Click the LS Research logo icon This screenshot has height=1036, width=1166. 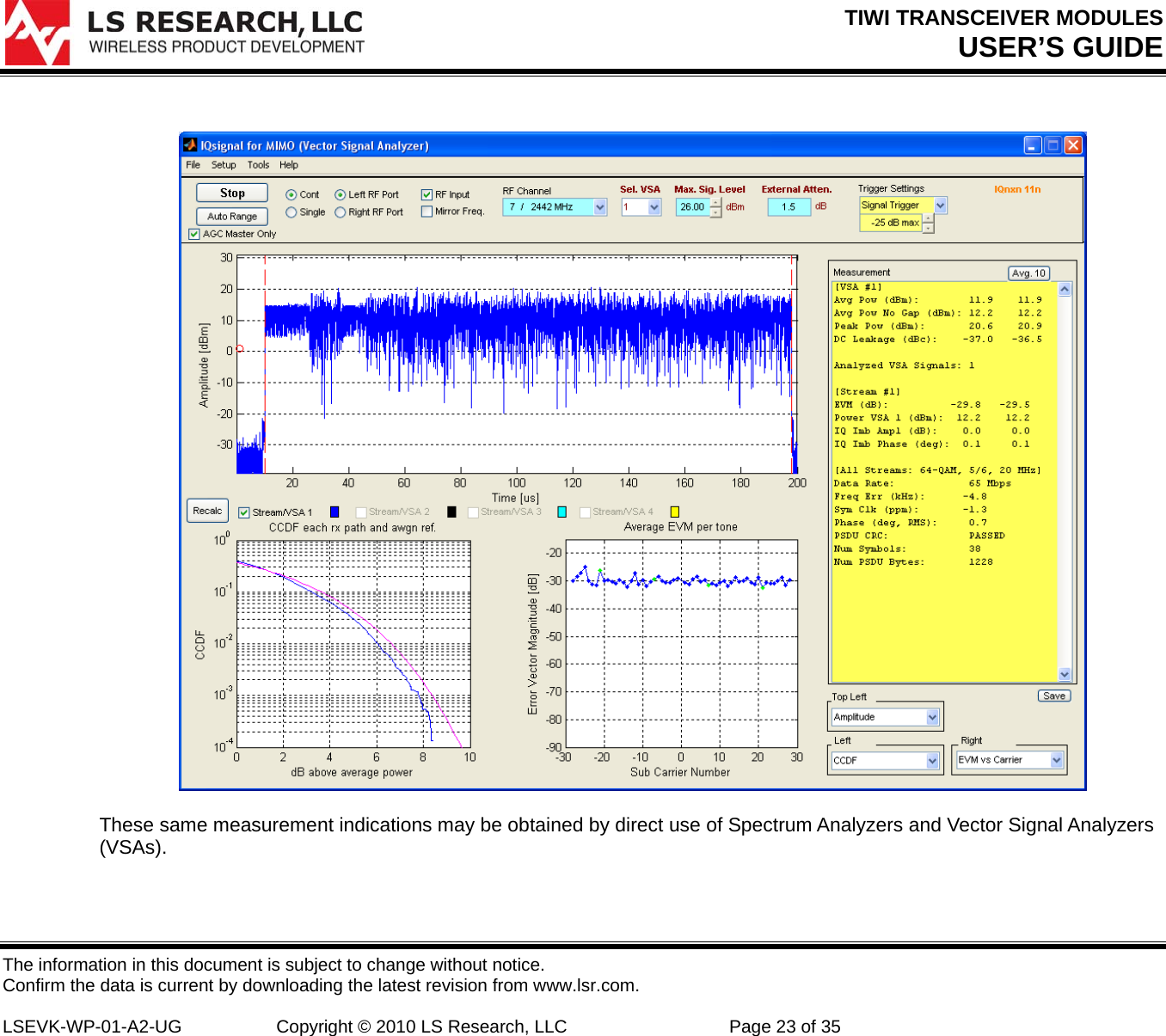[x=37, y=34]
